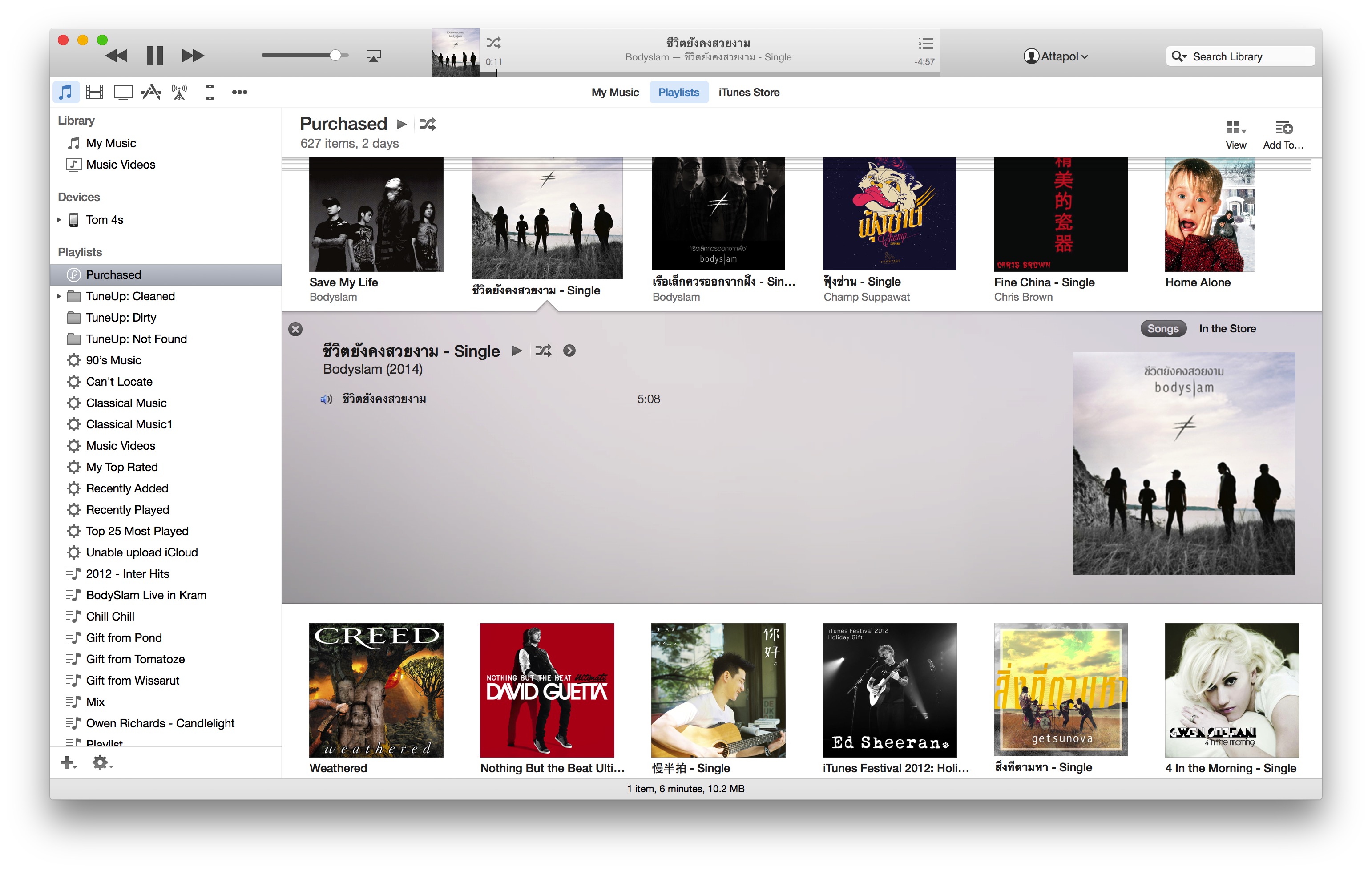Add a new playlist with plus button
This screenshot has height=871, width=1372.
pos(68,762)
